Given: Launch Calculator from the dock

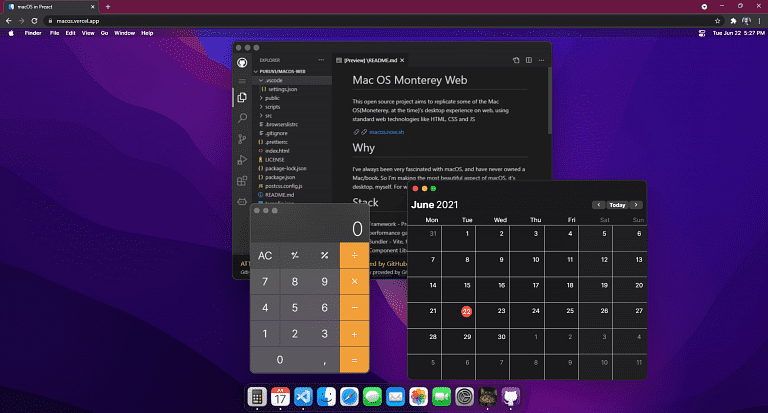Looking at the screenshot, I should click(x=257, y=396).
